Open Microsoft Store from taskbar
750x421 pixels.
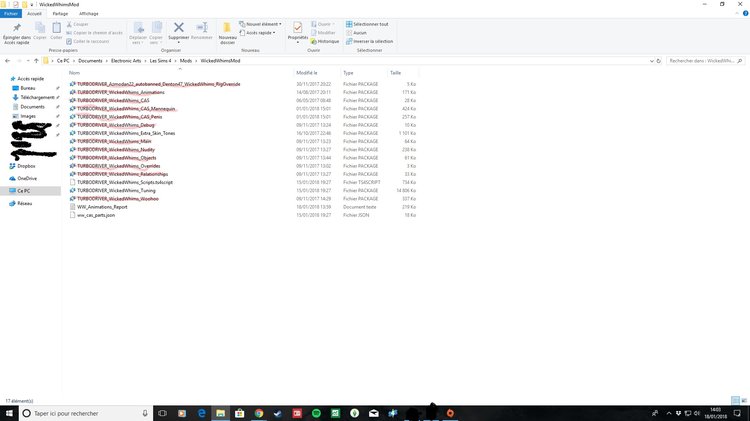point(240,413)
